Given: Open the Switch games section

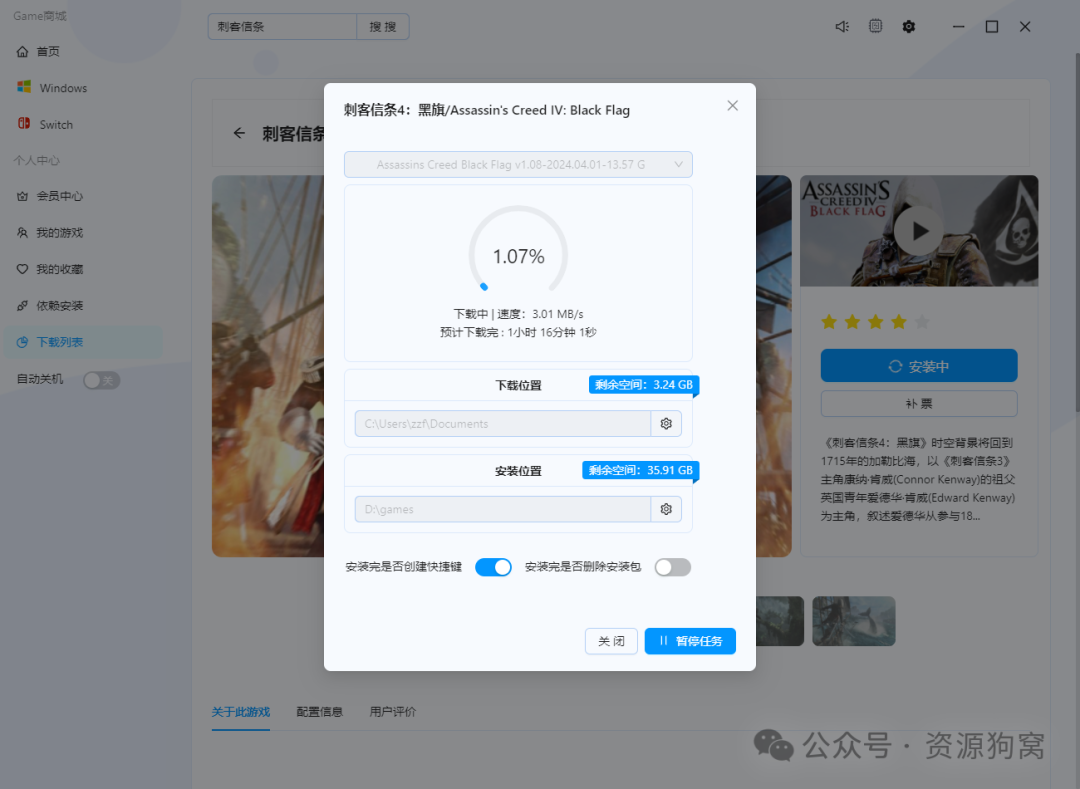Looking at the screenshot, I should [45, 125].
